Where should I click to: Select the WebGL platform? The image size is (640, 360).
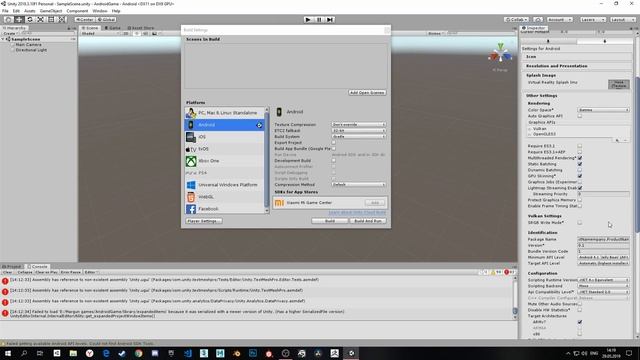[224, 197]
